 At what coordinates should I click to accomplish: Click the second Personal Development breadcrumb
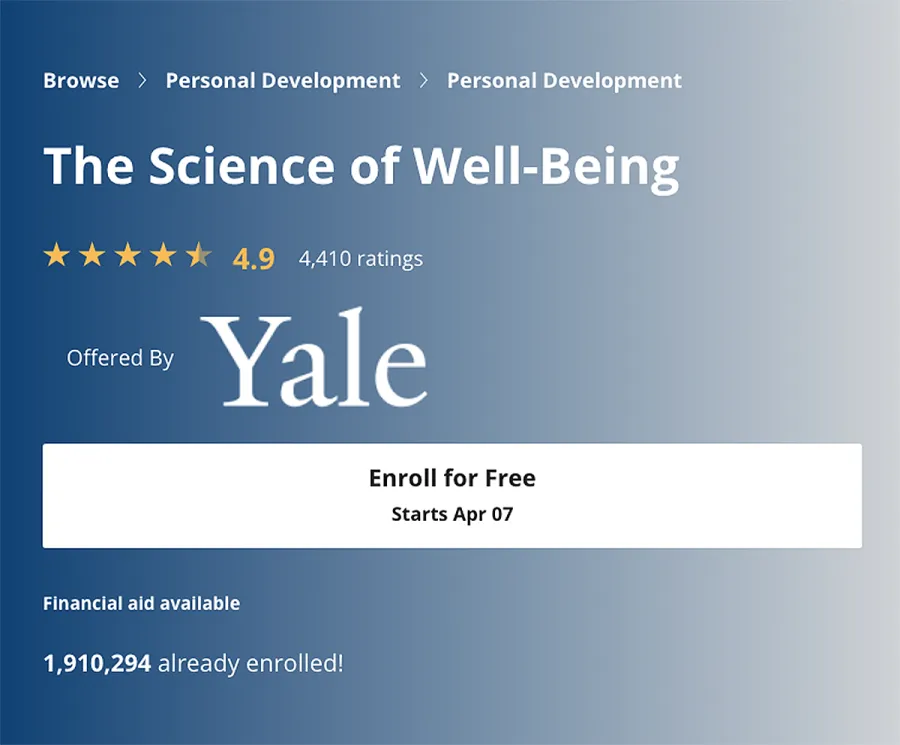click(x=564, y=80)
